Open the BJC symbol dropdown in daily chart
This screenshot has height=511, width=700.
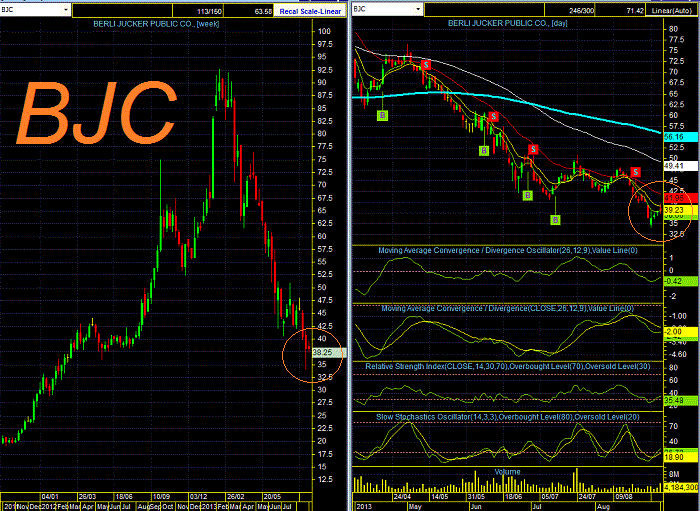418,9
